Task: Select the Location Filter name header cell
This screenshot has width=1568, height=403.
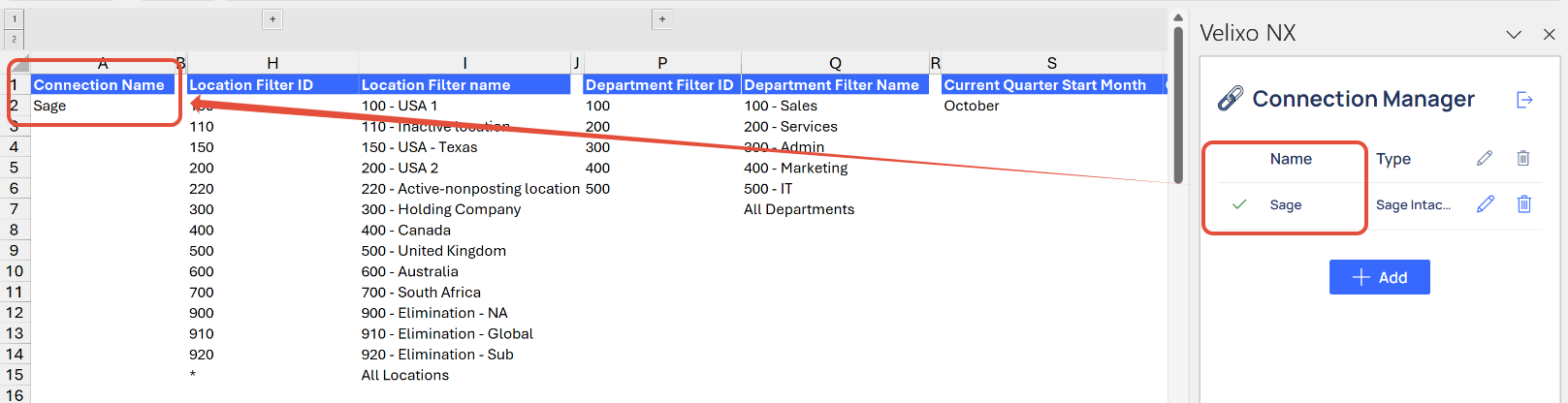Action: (464, 85)
